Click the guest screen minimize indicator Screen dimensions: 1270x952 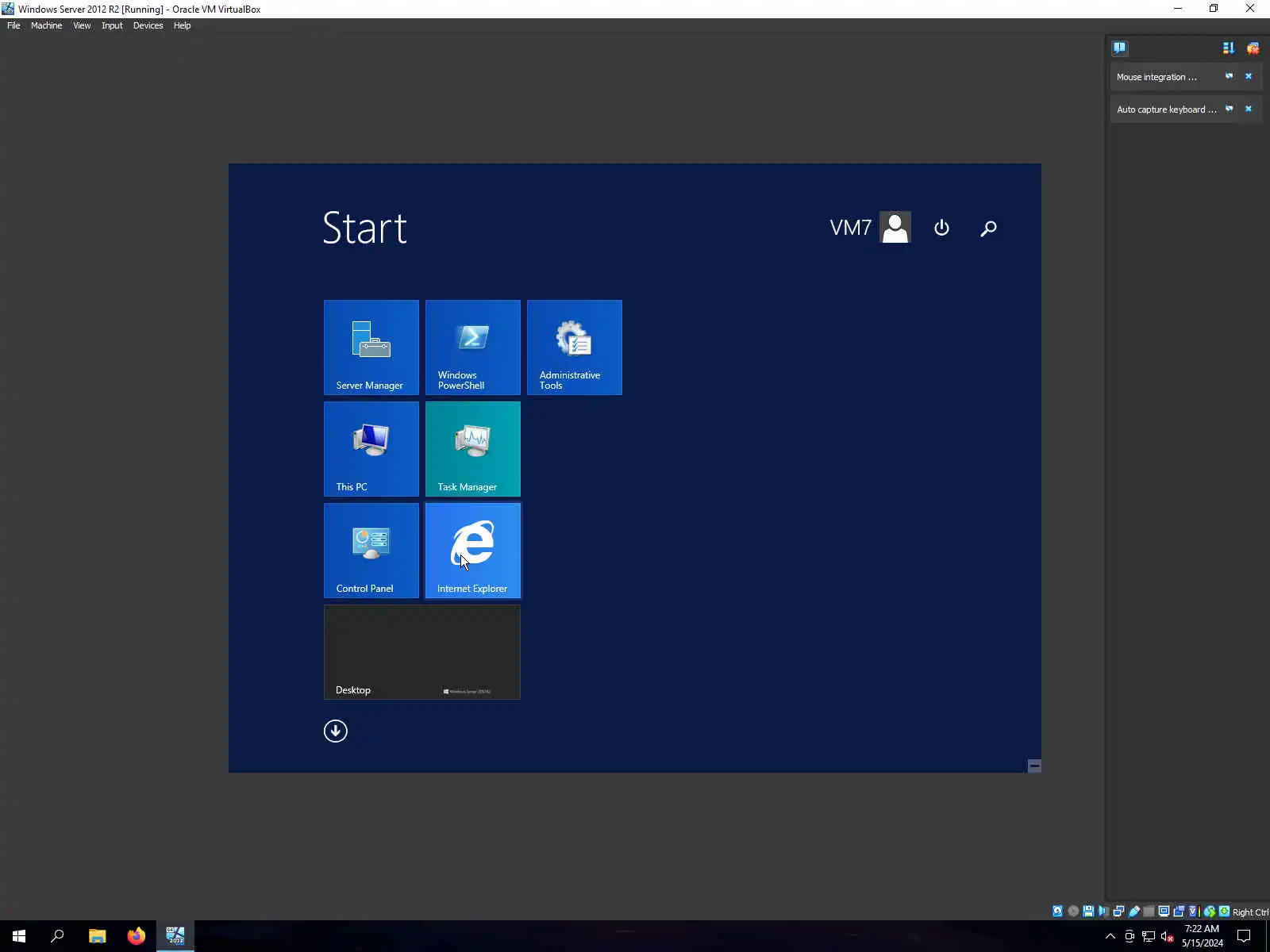(1034, 766)
